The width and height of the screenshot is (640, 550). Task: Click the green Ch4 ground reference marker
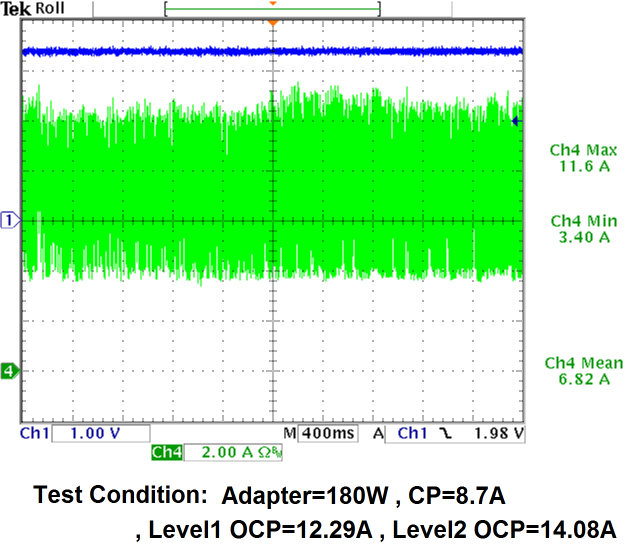[x=10, y=371]
